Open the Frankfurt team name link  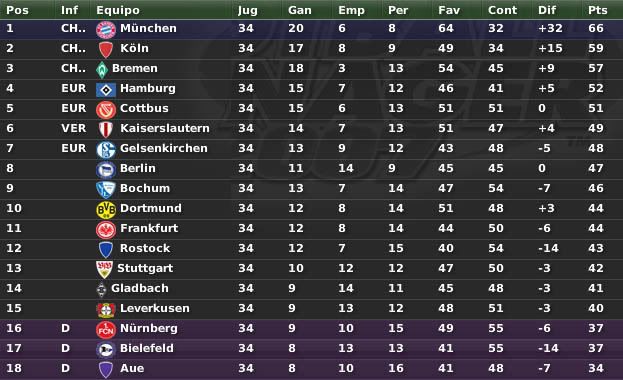[x=149, y=228]
